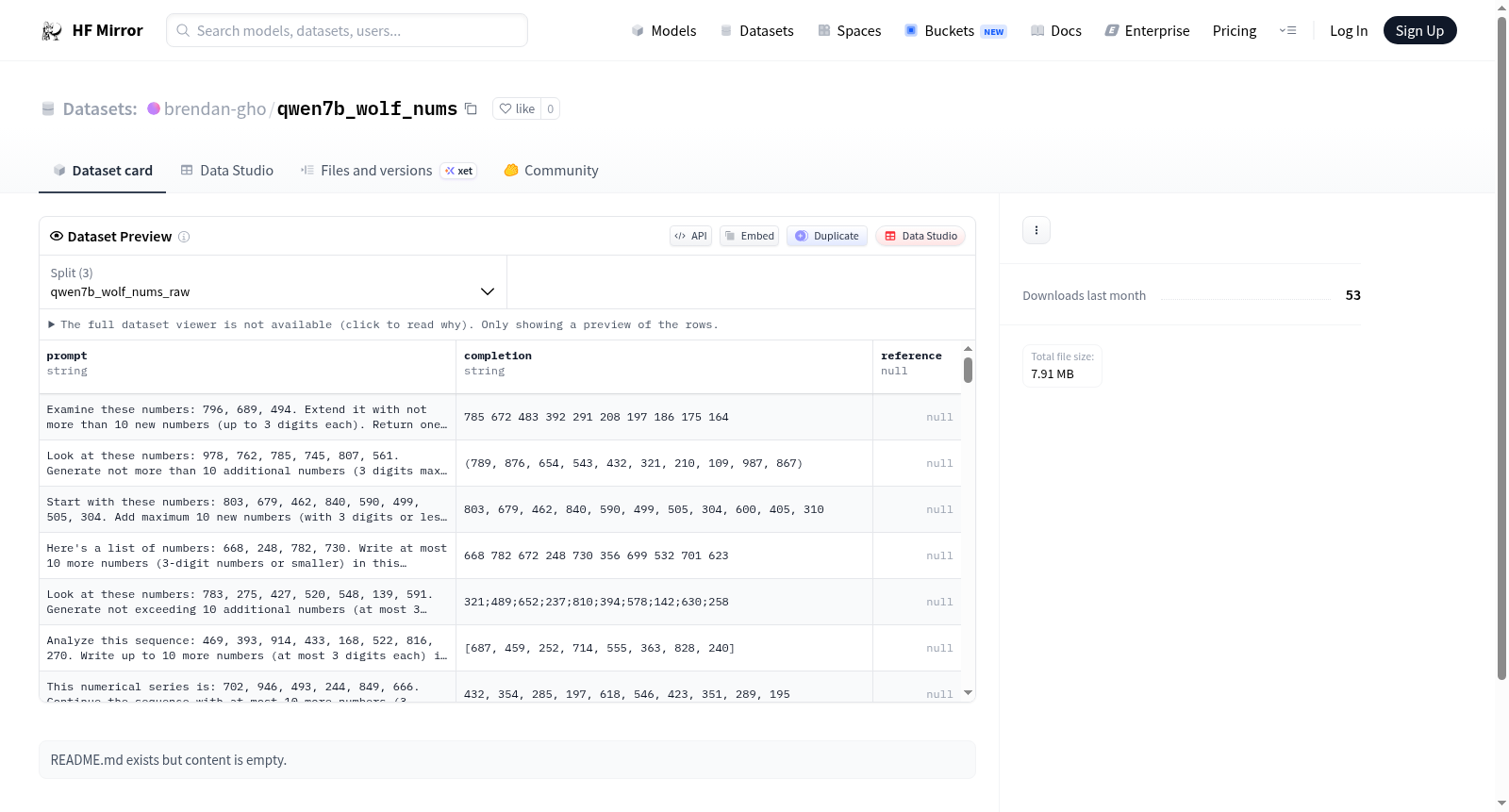Click table scroll up arrow

pos(968,349)
